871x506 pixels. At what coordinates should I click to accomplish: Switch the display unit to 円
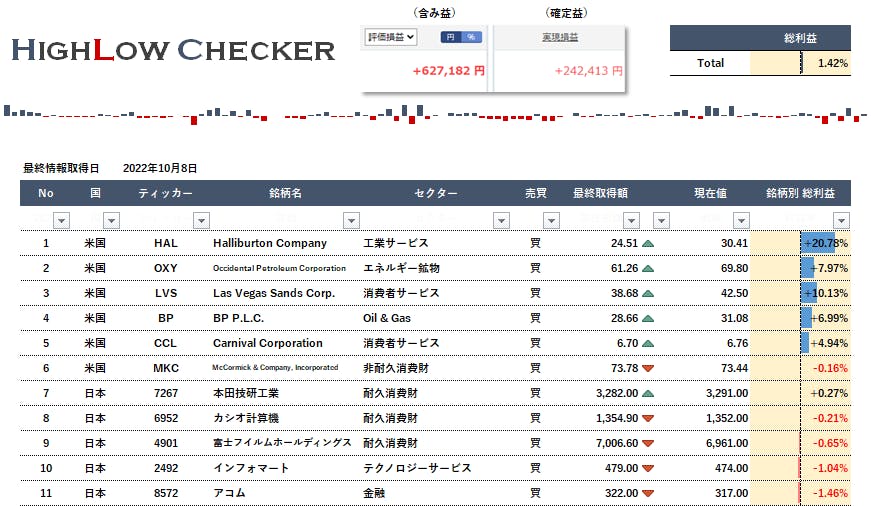[450, 37]
